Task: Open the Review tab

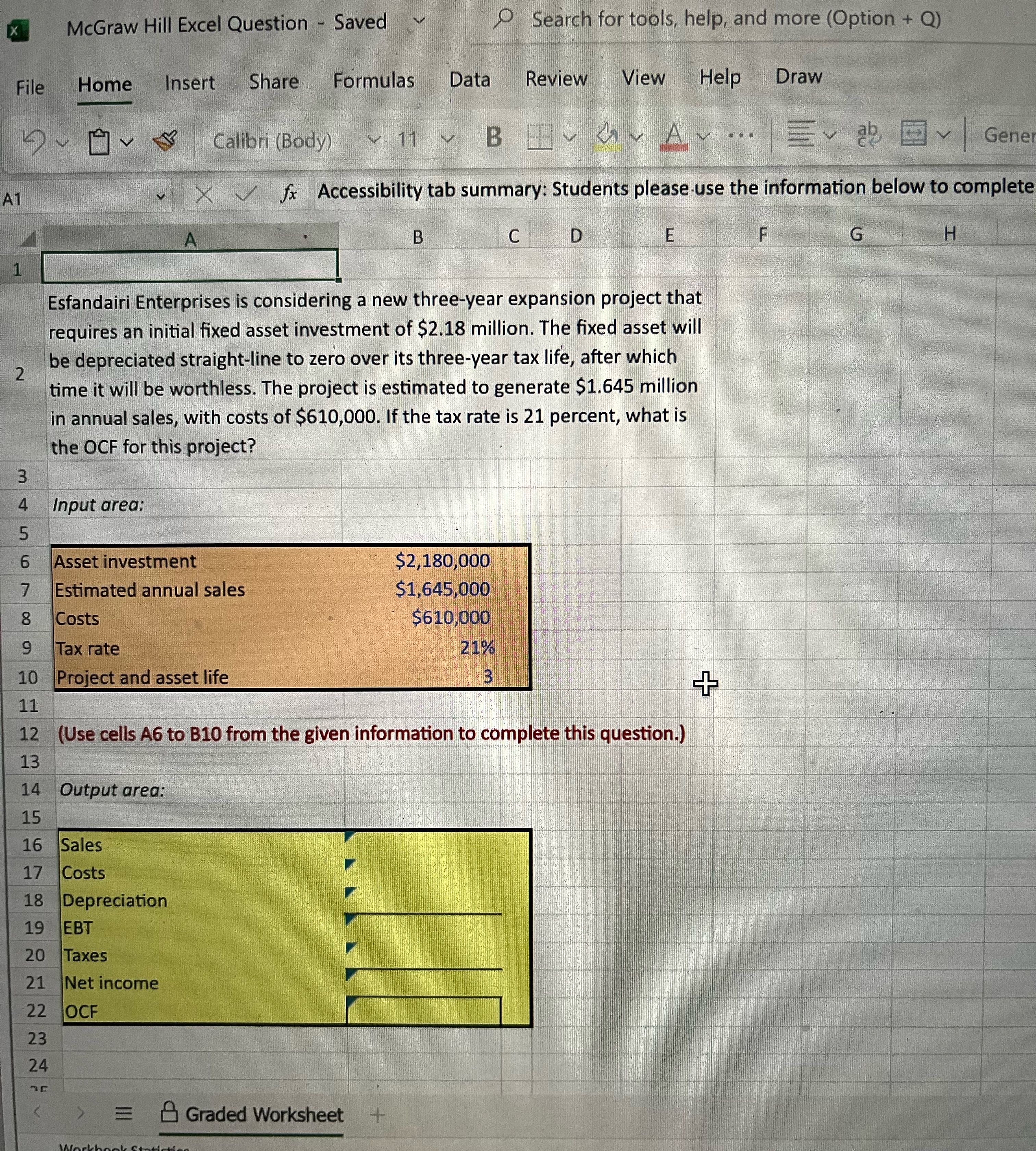Action: (556, 78)
